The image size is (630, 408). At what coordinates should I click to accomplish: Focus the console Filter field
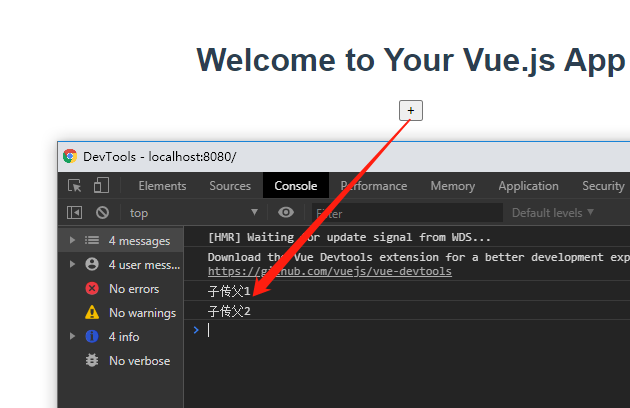point(407,213)
